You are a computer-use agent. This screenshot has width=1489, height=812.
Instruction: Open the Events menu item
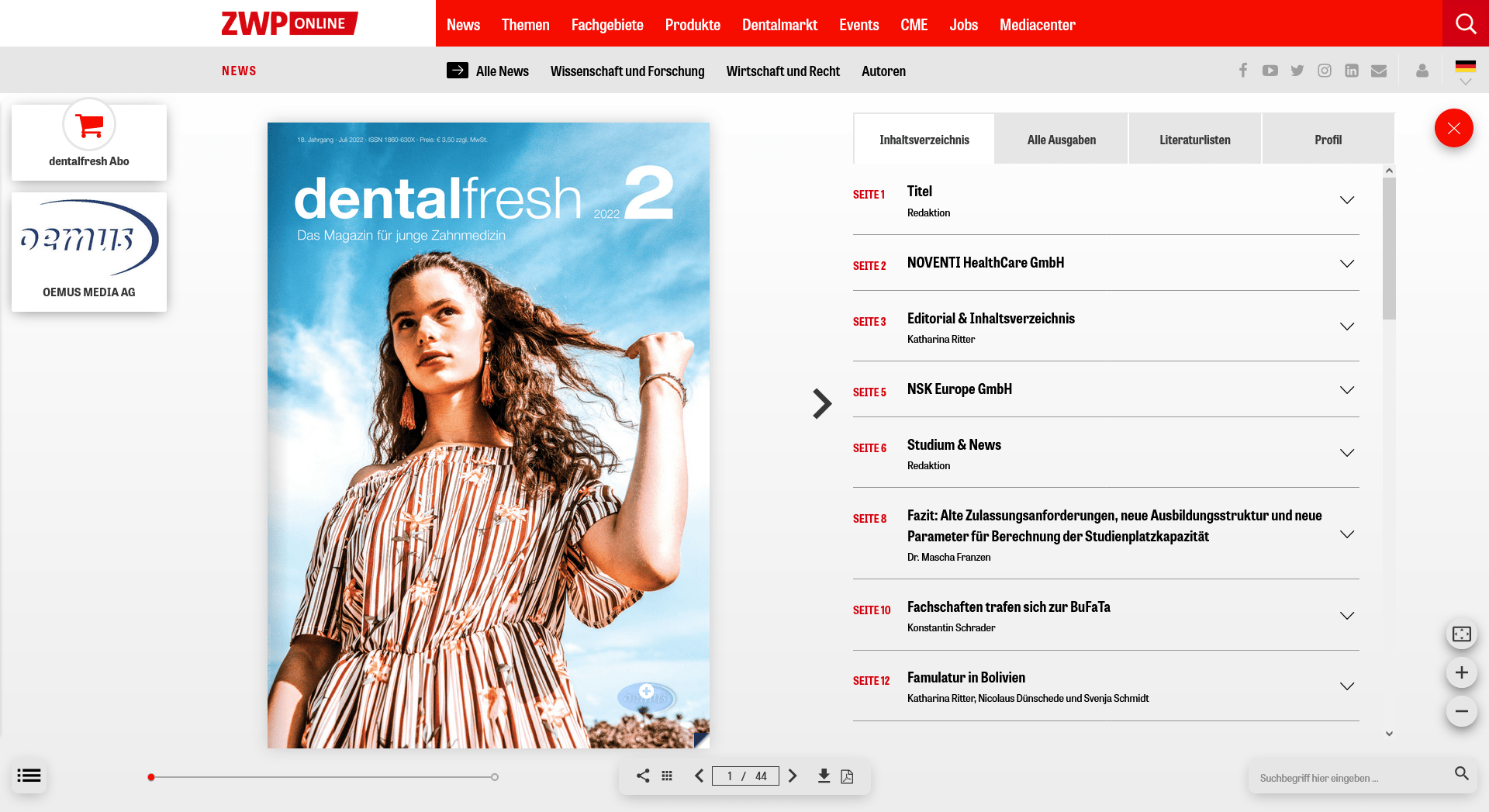[859, 25]
